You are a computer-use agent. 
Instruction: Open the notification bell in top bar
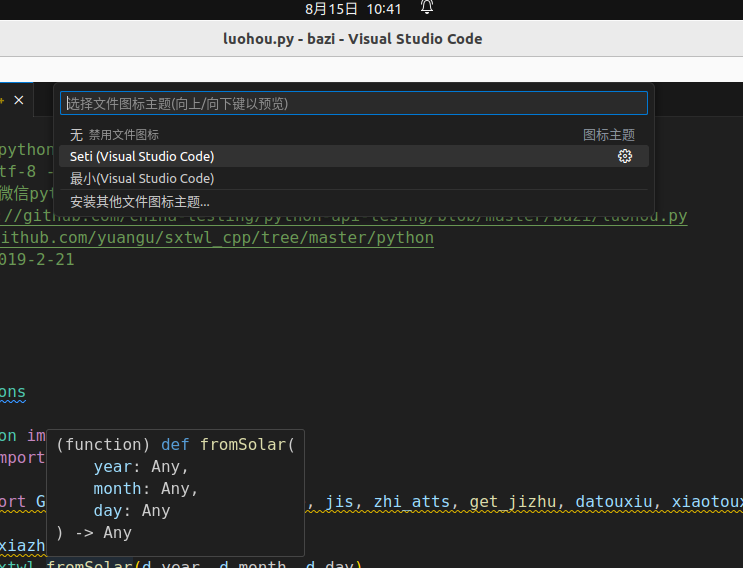click(427, 7)
